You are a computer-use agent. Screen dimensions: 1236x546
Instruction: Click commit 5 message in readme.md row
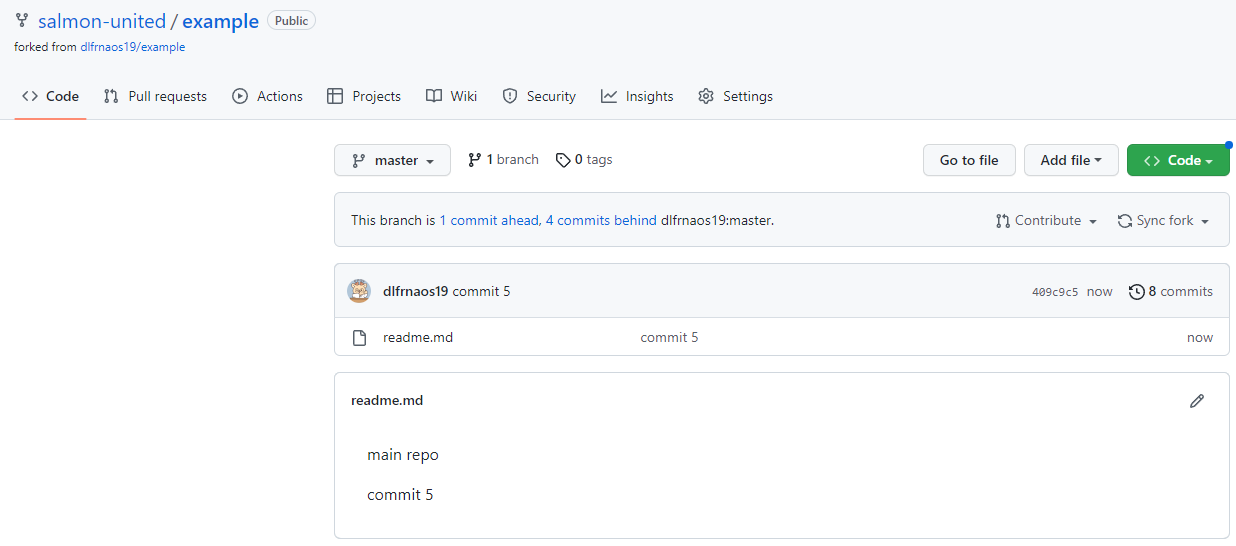(669, 338)
